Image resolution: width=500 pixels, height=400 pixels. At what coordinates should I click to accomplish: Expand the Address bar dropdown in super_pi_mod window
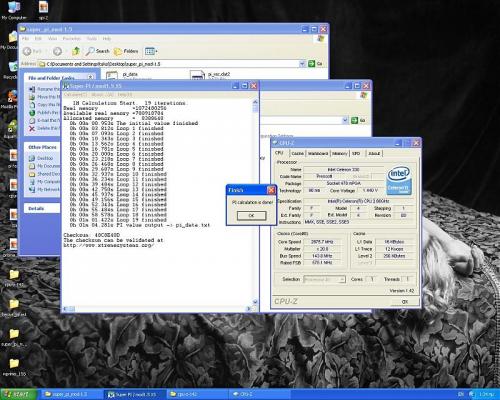pos(302,63)
